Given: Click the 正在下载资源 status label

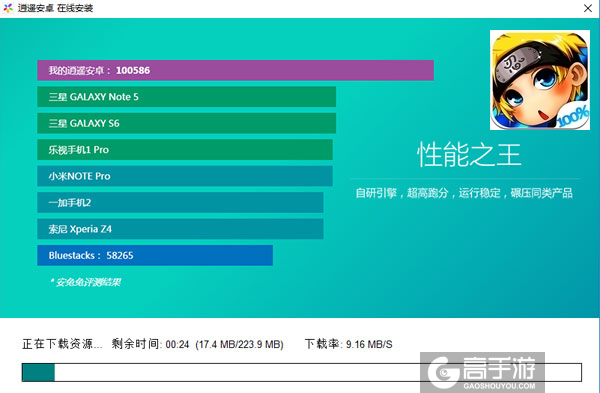Looking at the screenshot, I should pyautogui.click(x=62, y=344).
